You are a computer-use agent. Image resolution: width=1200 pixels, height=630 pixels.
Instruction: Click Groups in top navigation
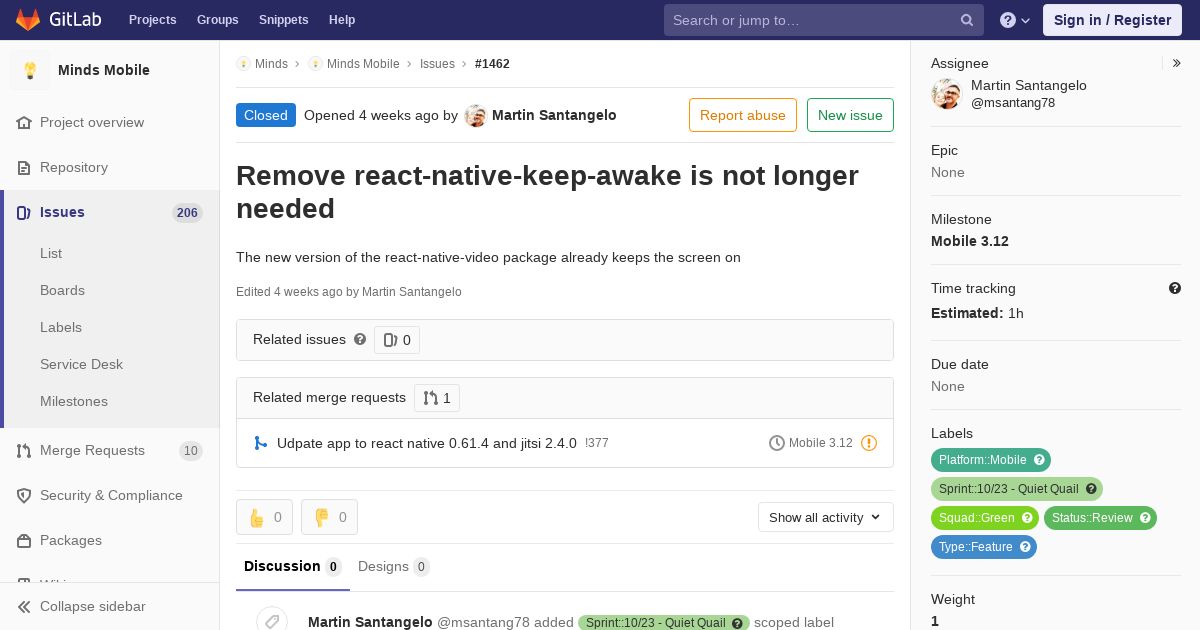217,20
